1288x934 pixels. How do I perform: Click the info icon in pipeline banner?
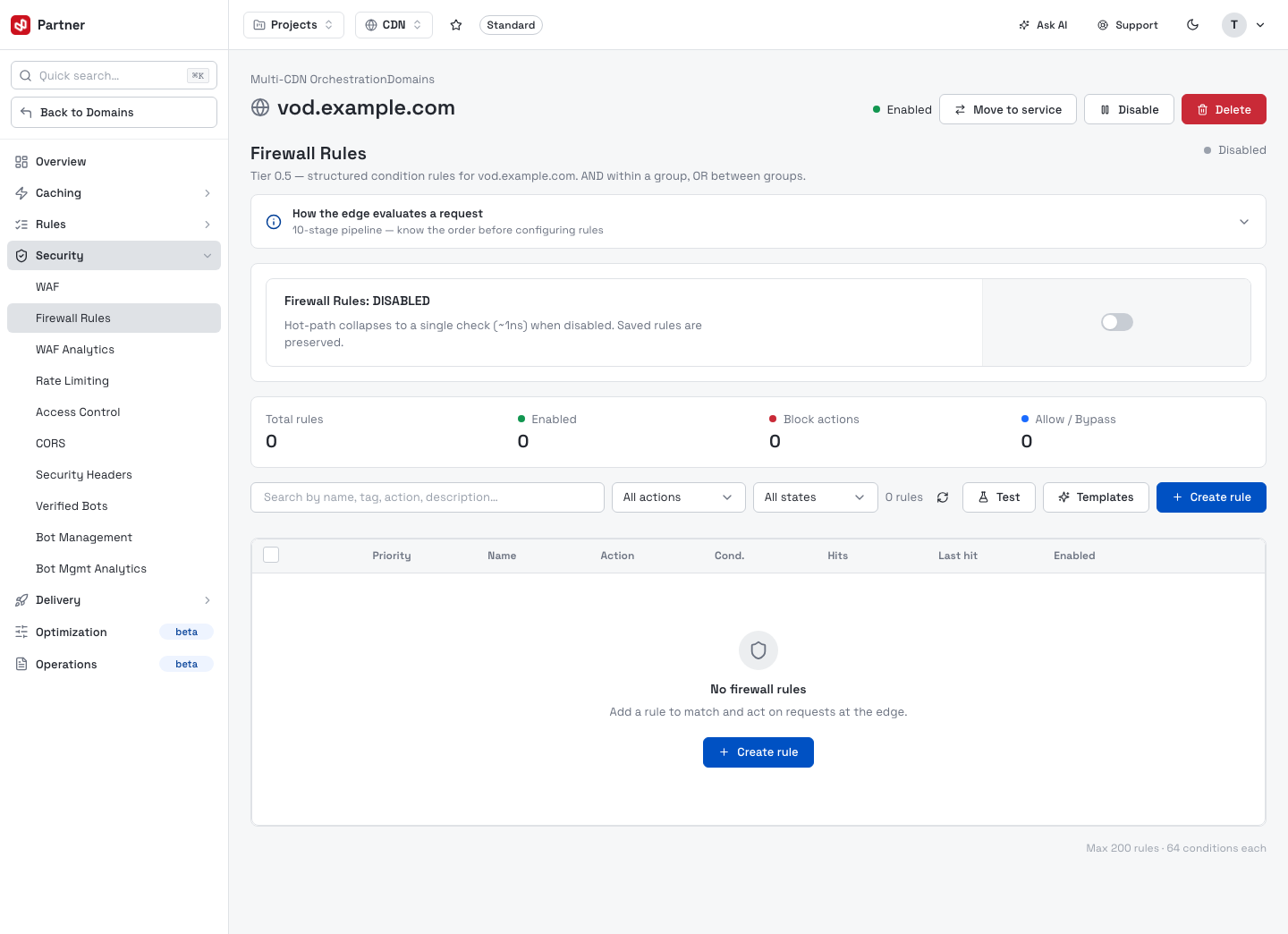(x=274, y=222)
